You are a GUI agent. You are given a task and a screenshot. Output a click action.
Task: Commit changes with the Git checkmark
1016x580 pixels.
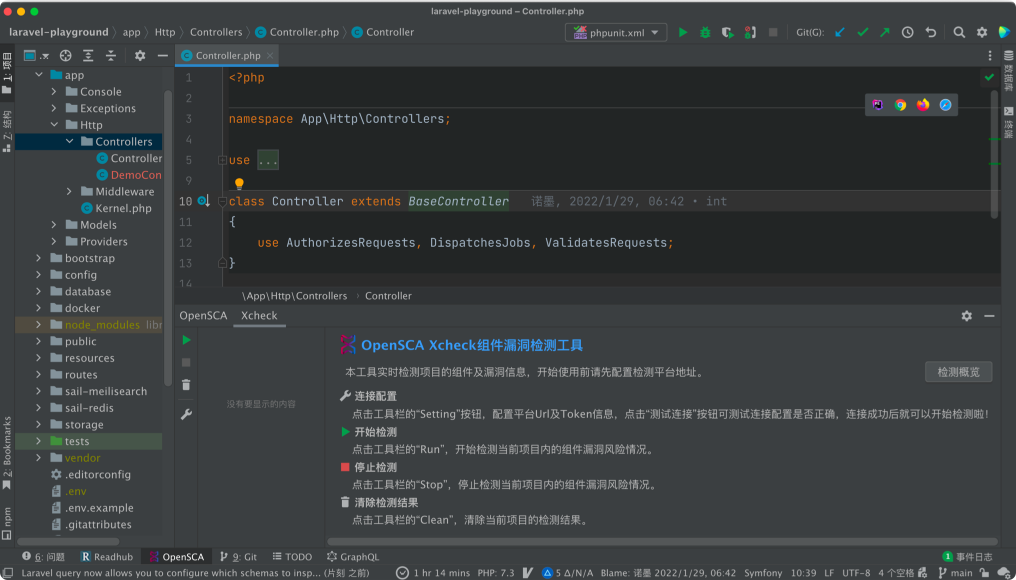(862, 32)
